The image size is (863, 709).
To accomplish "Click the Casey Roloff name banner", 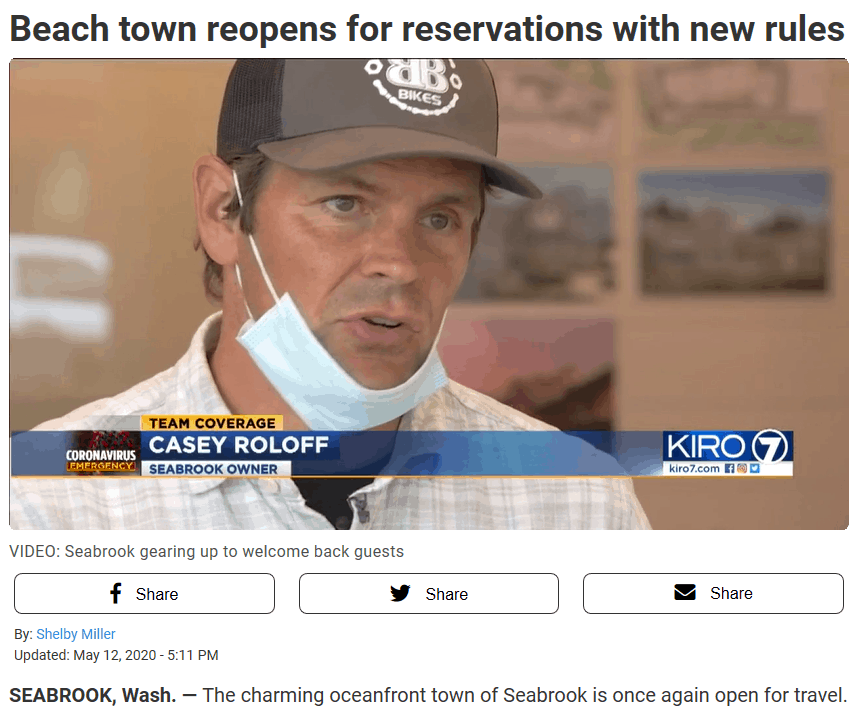I will pos(238,445).
